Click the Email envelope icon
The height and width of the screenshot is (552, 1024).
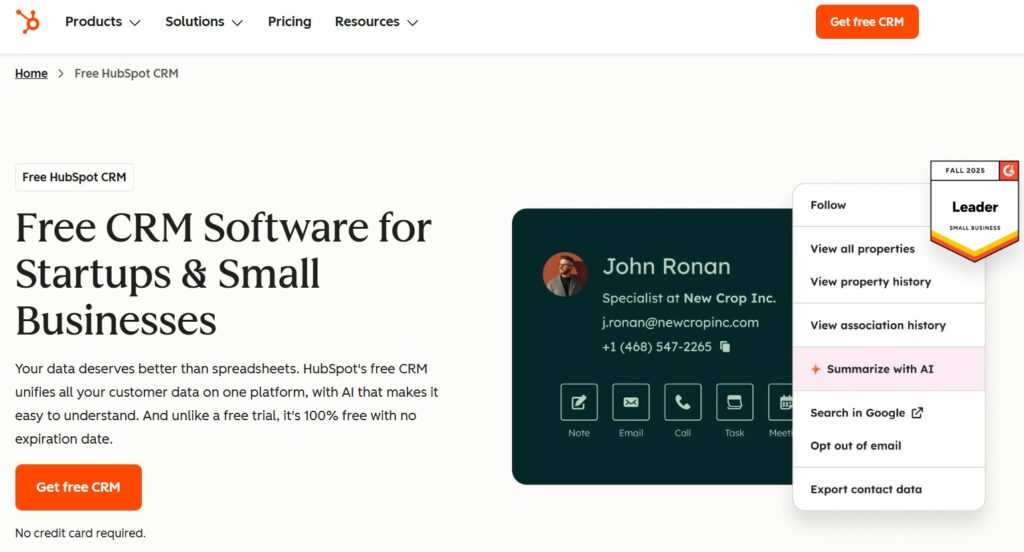[631, 402]
